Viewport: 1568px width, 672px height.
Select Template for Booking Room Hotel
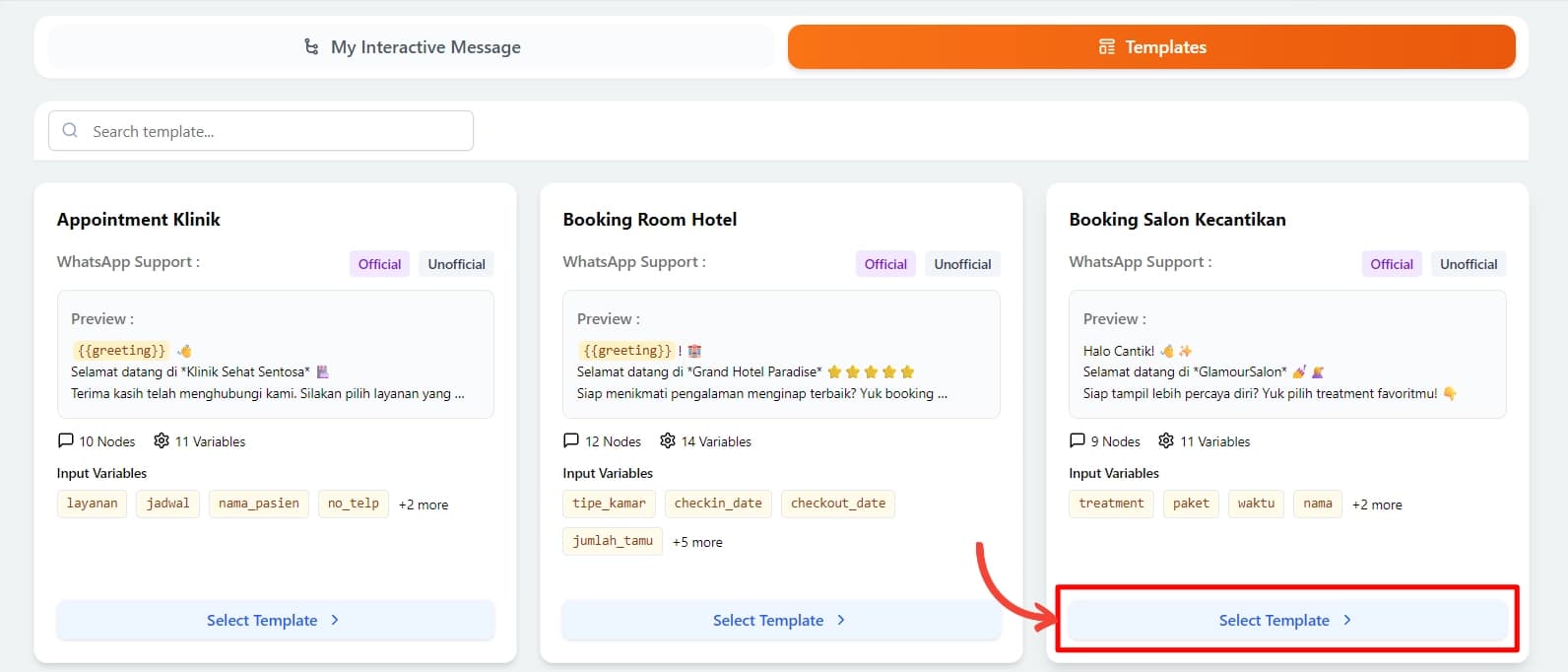tap(780, 620)
